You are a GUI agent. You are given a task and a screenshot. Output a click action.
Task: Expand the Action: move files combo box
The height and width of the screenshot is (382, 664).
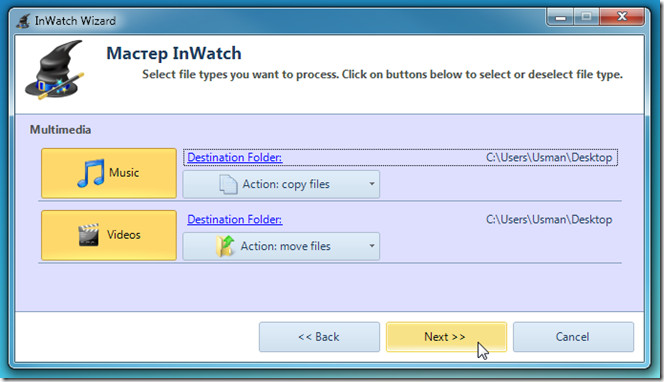(281, 246)
